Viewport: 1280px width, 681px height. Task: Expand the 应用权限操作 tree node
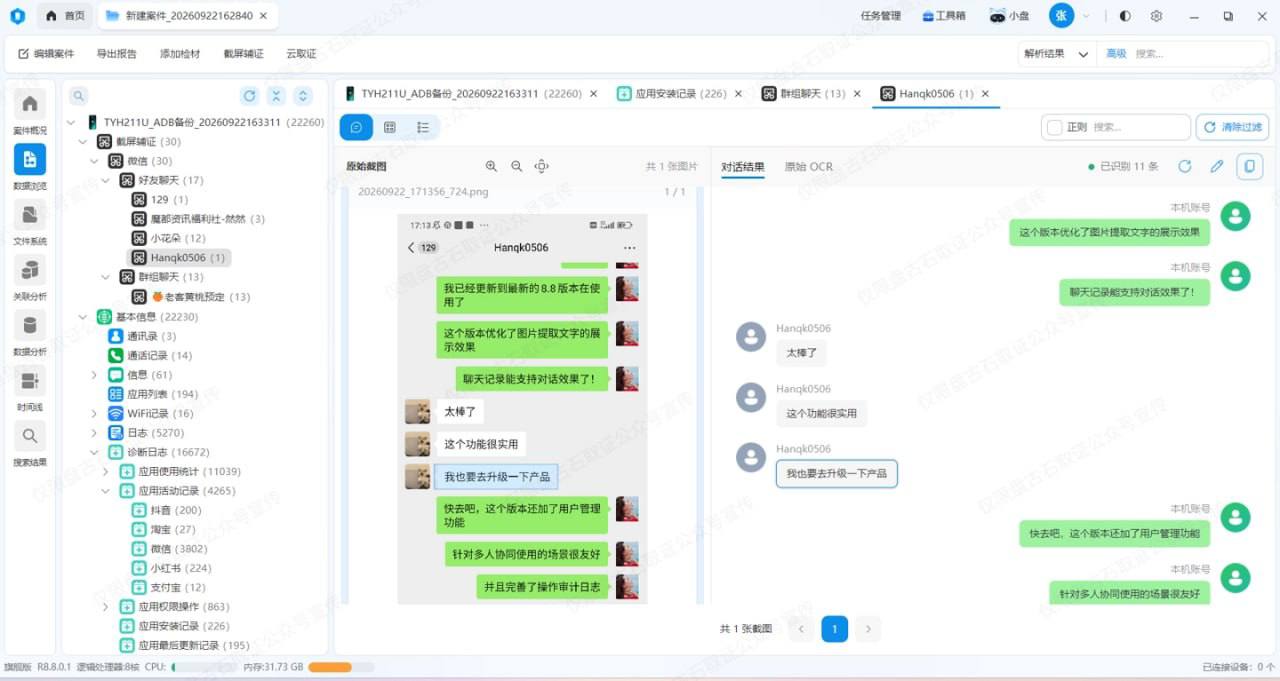coord(106,607)
